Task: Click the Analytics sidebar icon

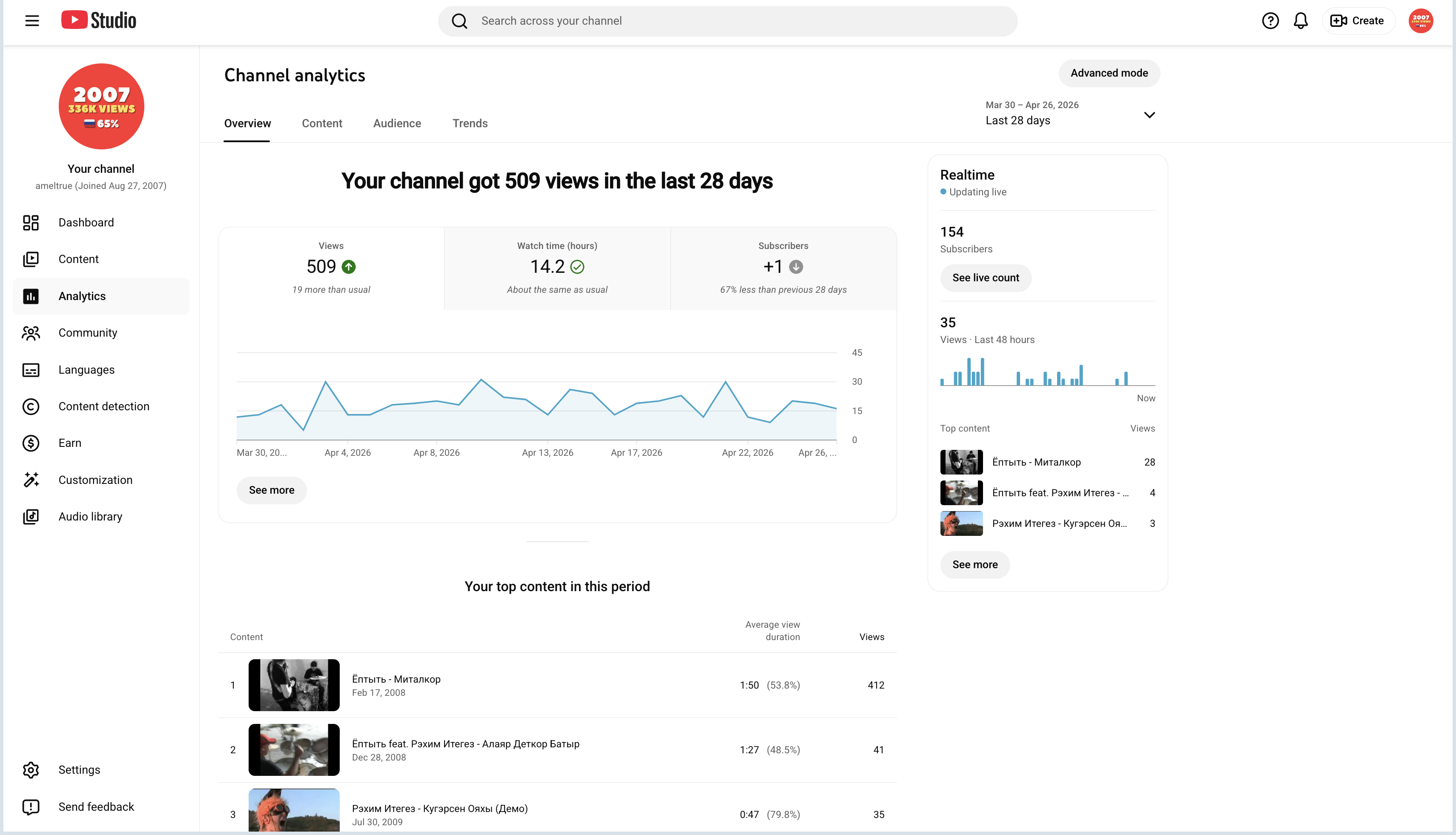Action: pos(31,296)
